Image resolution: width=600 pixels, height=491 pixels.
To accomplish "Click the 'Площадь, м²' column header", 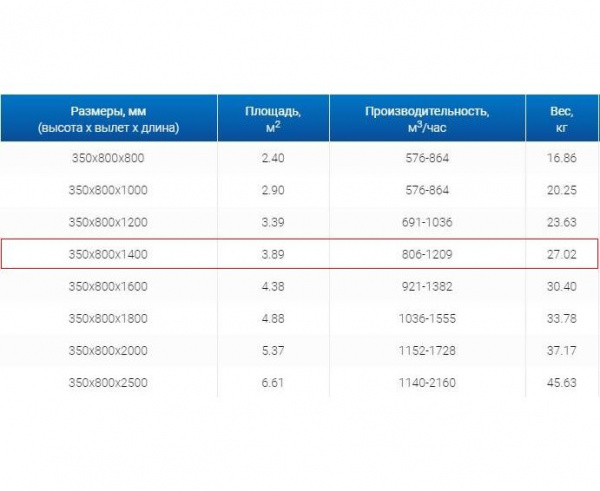I will [x=273, y=119].
